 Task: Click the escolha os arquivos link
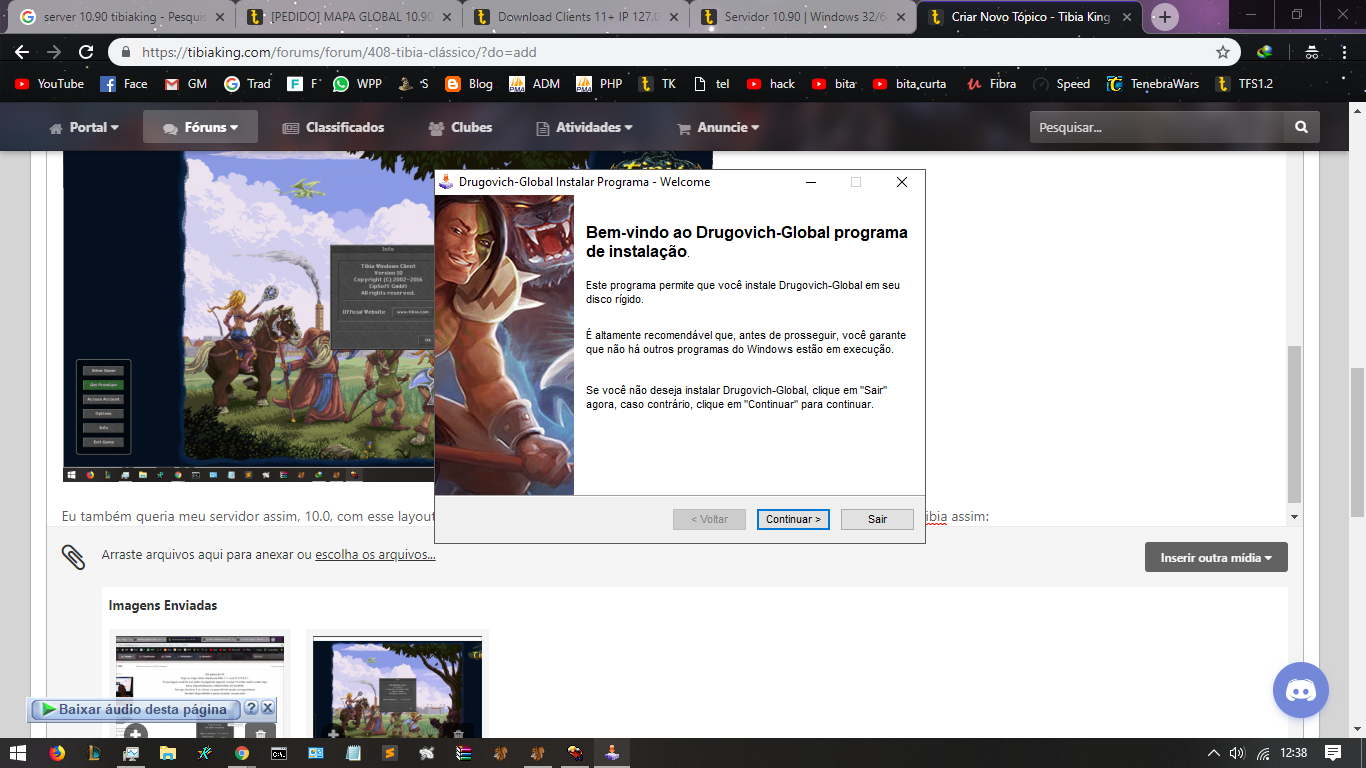click(x=375, y=555)
